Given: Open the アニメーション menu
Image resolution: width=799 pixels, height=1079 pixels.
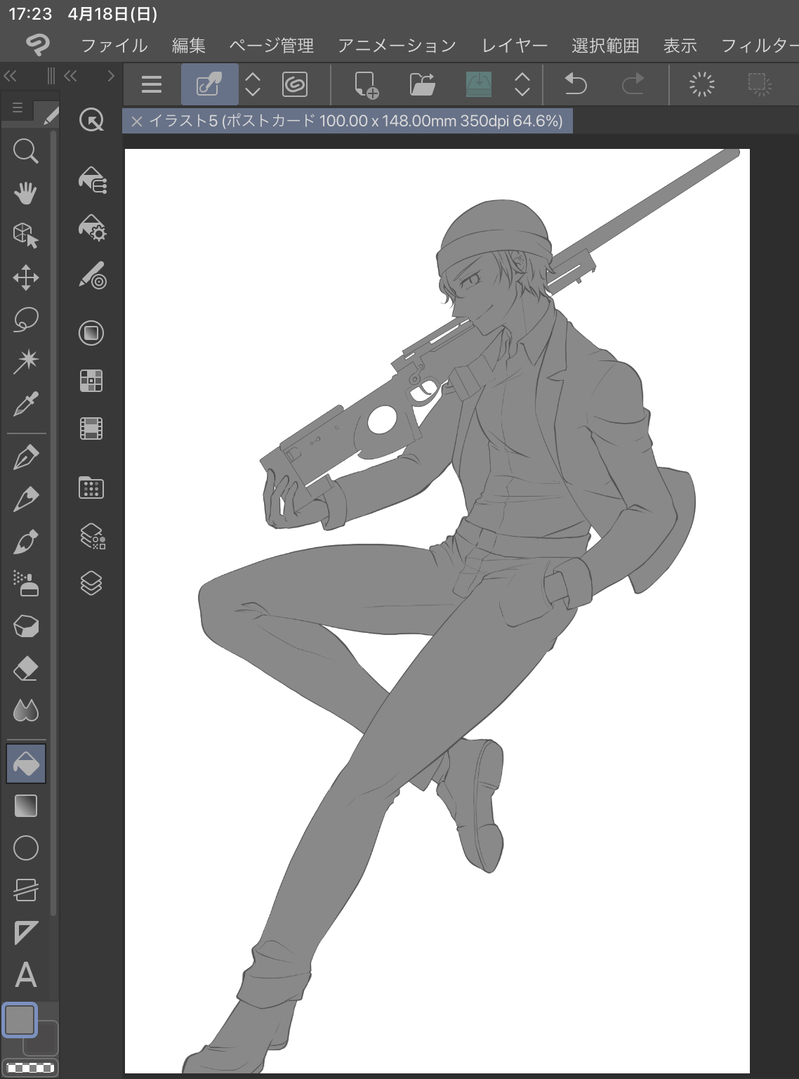Looking at the screenshot, I should click(x=397, y=46).
